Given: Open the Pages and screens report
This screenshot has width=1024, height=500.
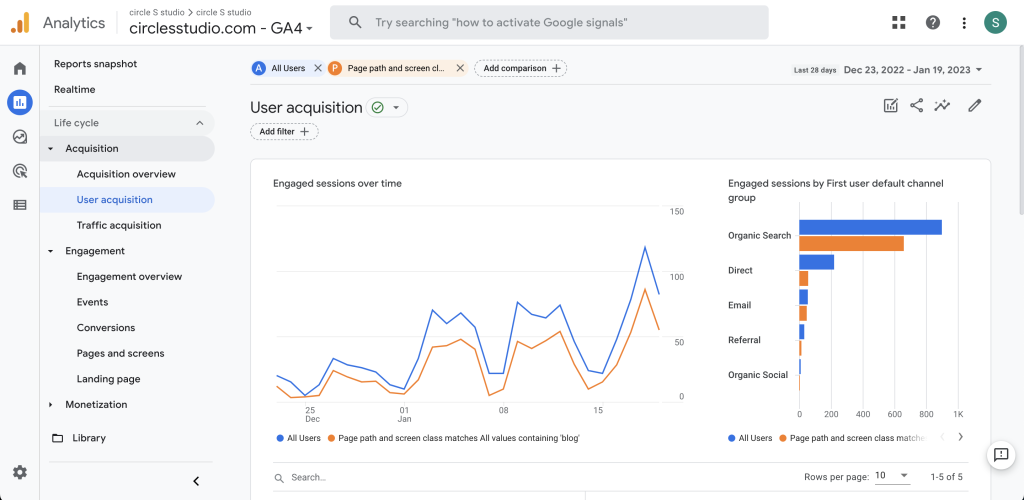Looking at the screenshot, I should click(x=120, y=353).
